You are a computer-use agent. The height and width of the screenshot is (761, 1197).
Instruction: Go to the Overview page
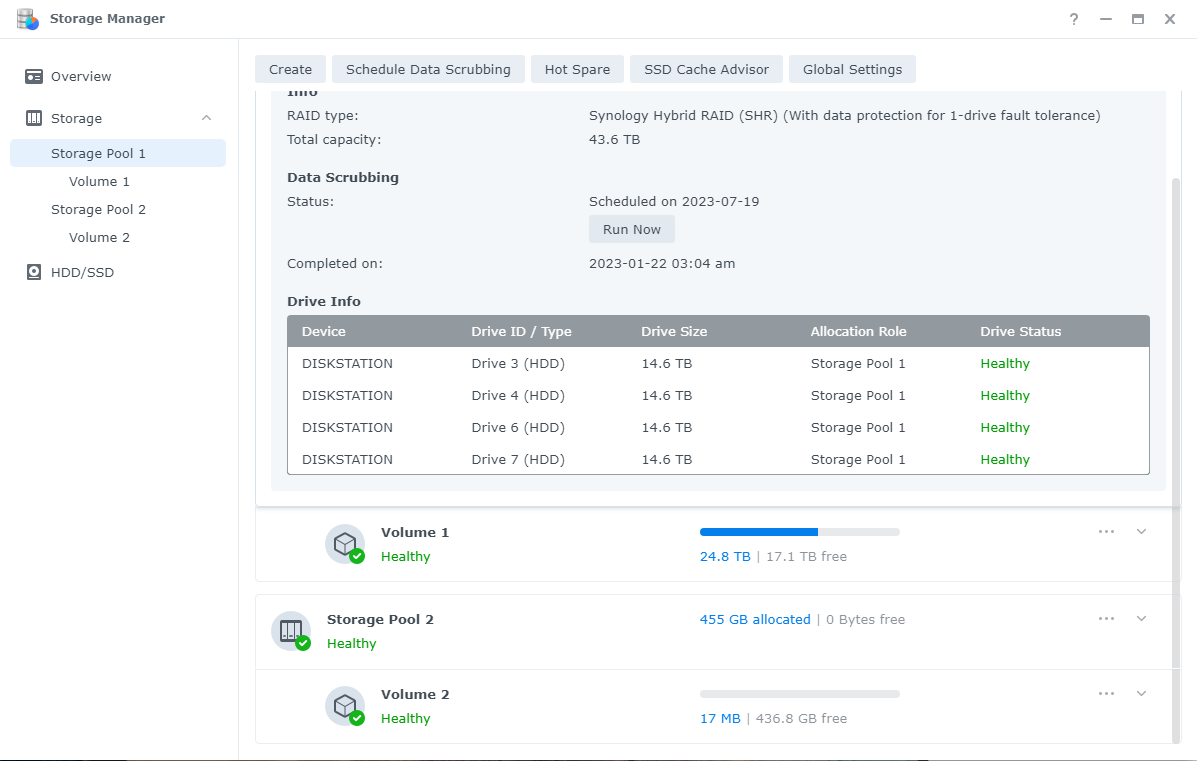point(81,76)
